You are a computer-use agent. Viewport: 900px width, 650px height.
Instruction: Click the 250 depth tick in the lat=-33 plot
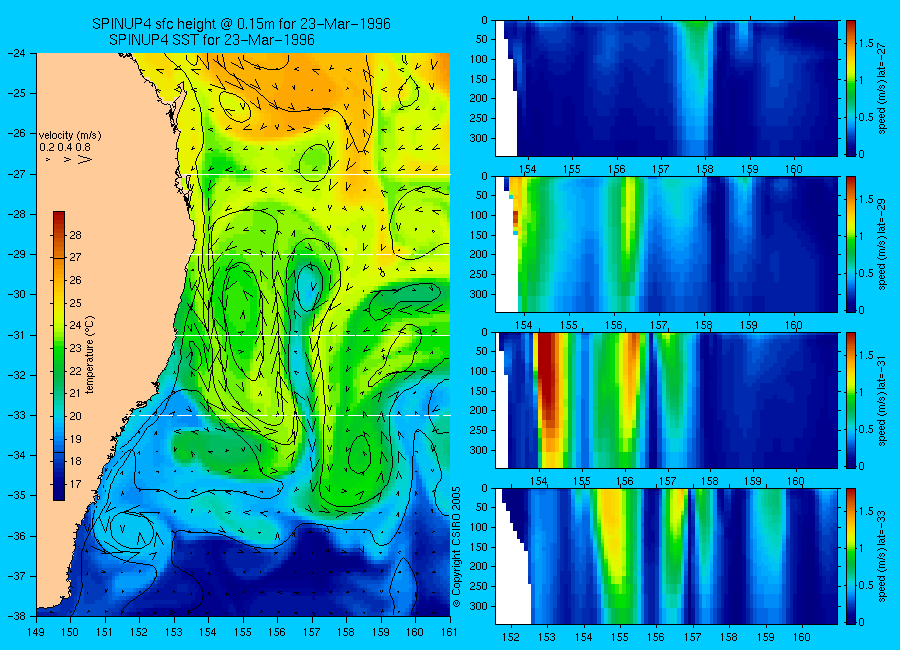point(478,586)
